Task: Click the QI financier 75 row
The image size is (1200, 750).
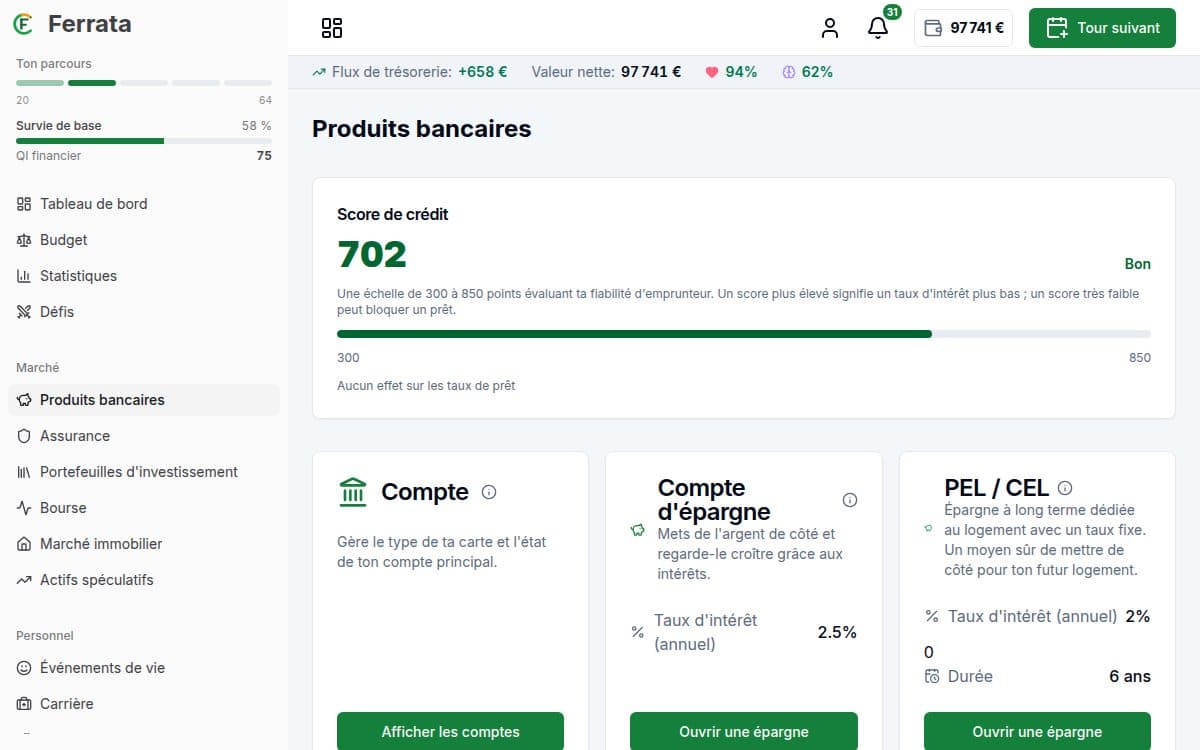Action: tap(144, 156)
